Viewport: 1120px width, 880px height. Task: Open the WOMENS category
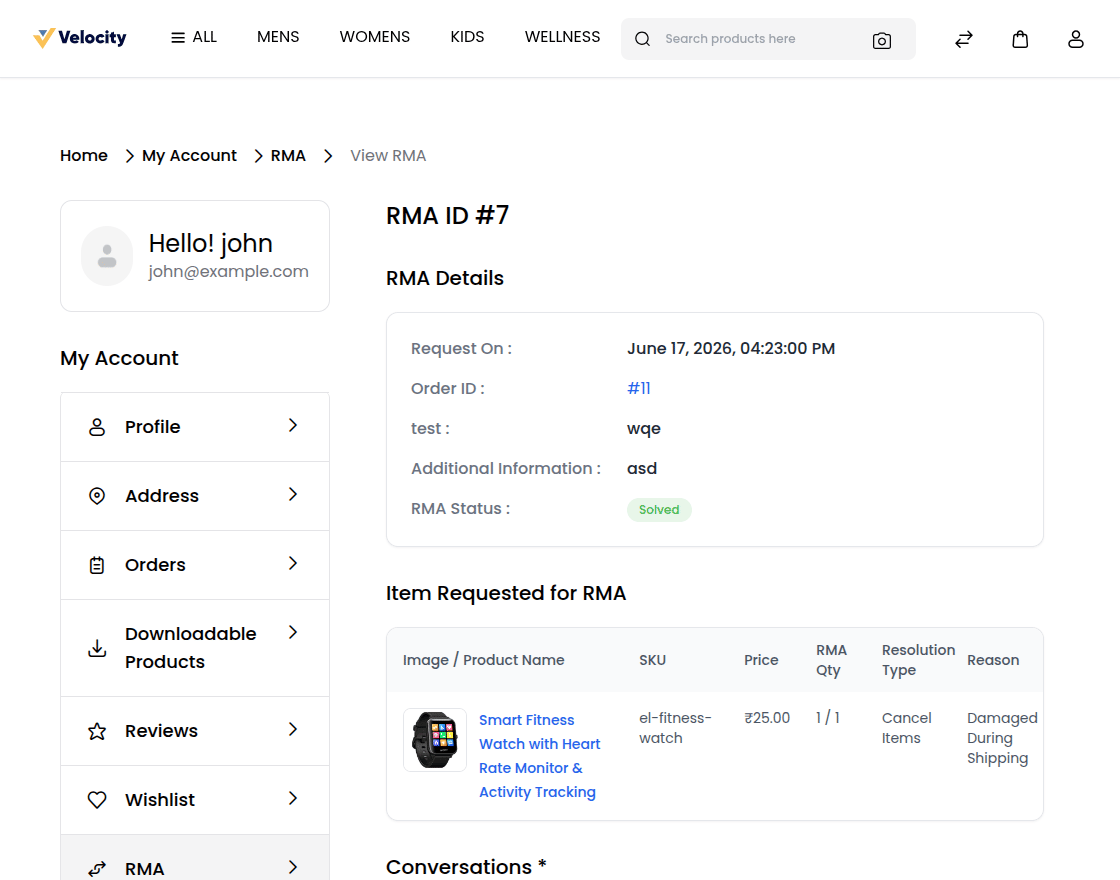tap(374, 37)
